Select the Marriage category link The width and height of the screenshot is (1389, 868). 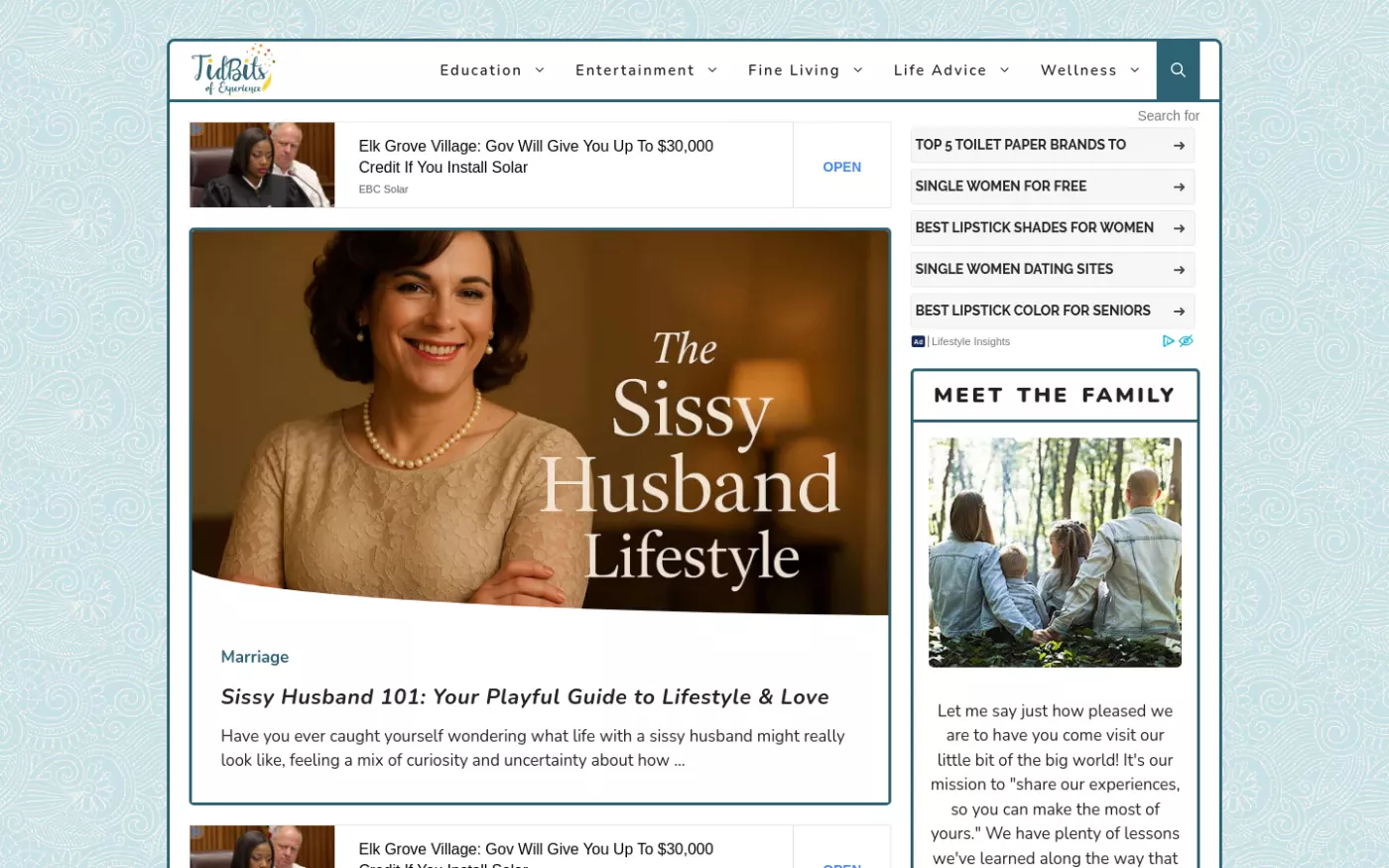pyautogui.click(x=255, y=657)
